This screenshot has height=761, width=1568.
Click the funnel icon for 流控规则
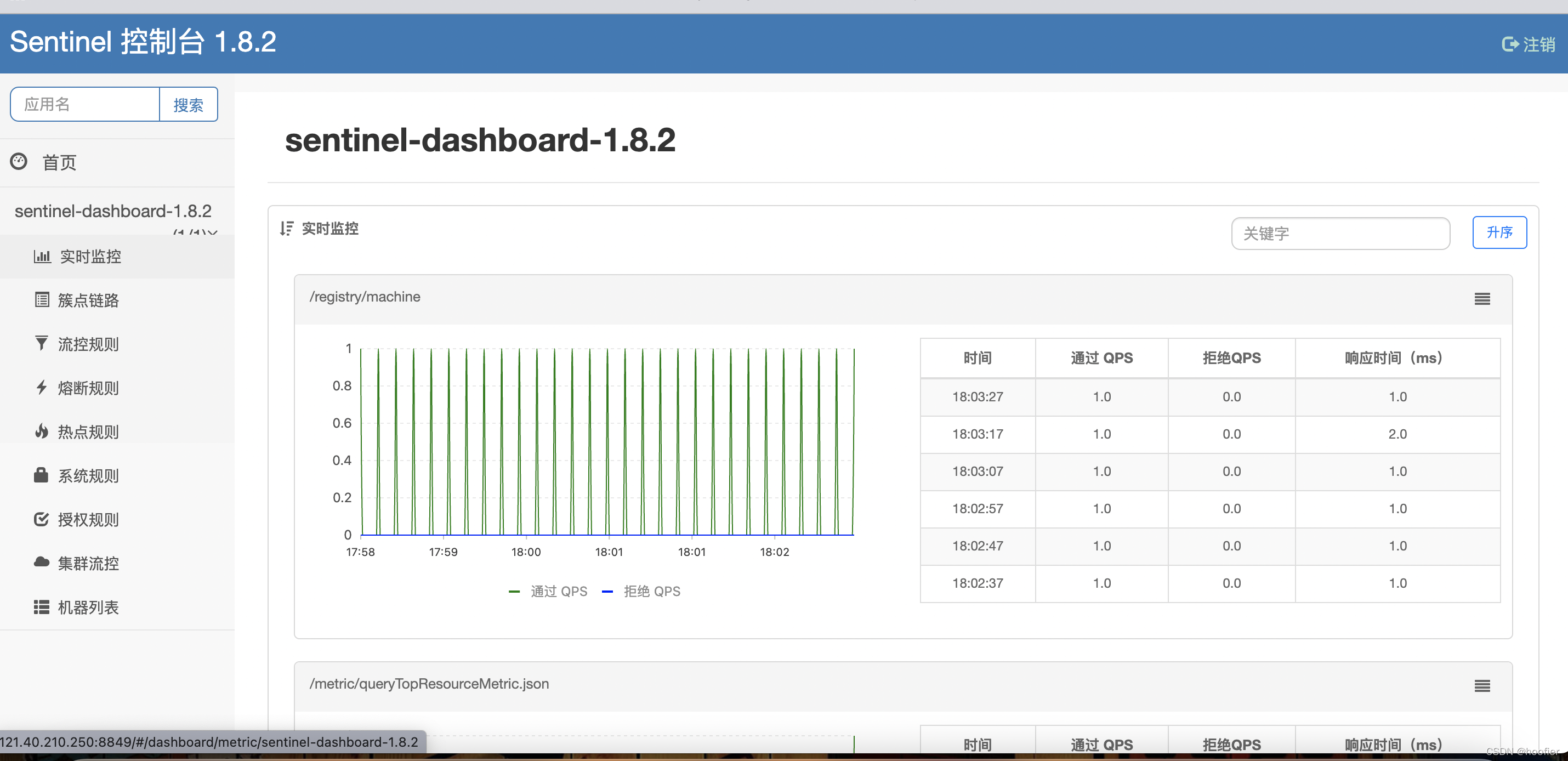[41, 344]
